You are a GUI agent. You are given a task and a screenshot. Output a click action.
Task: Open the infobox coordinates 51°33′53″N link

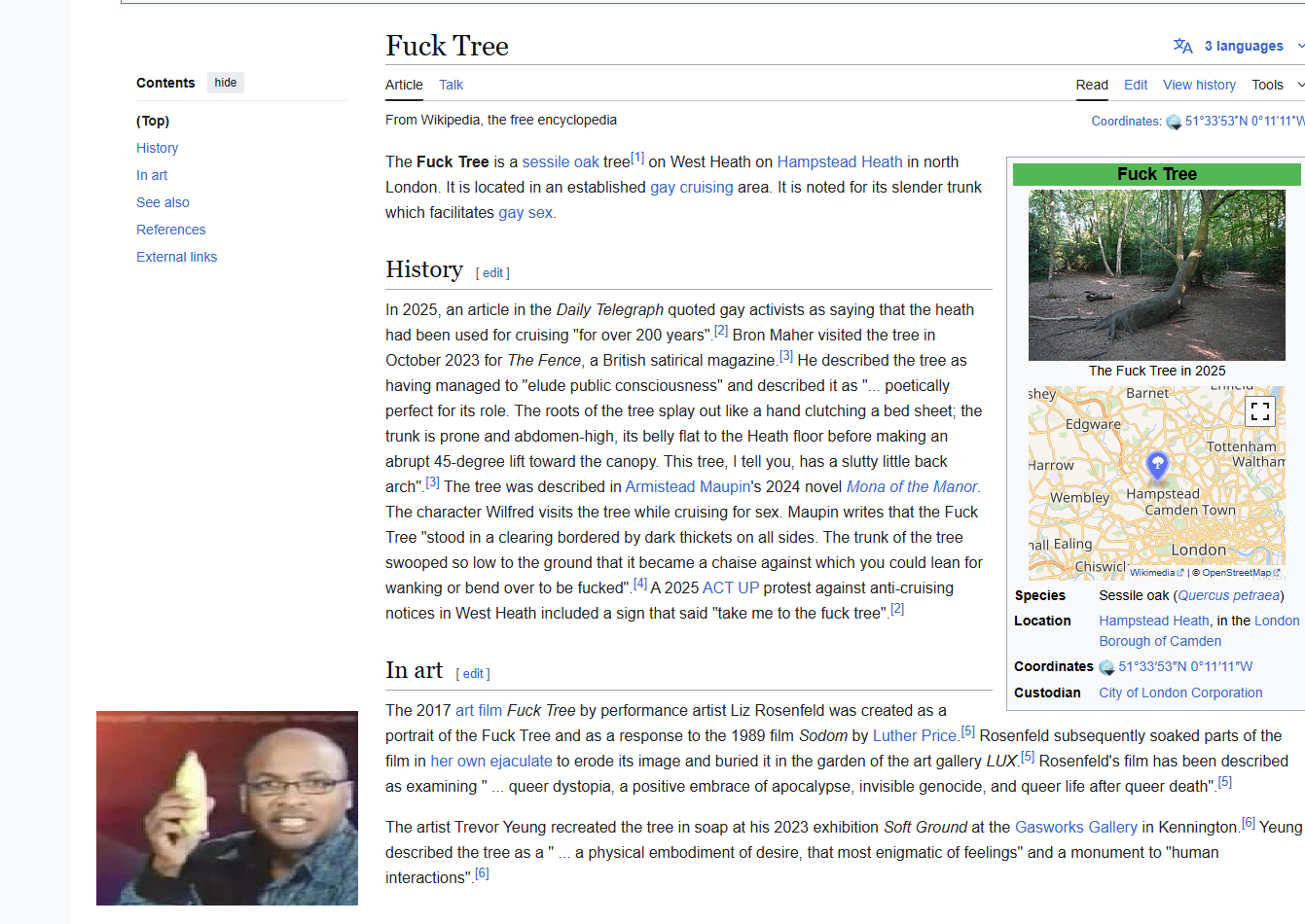coord(1185,667)
